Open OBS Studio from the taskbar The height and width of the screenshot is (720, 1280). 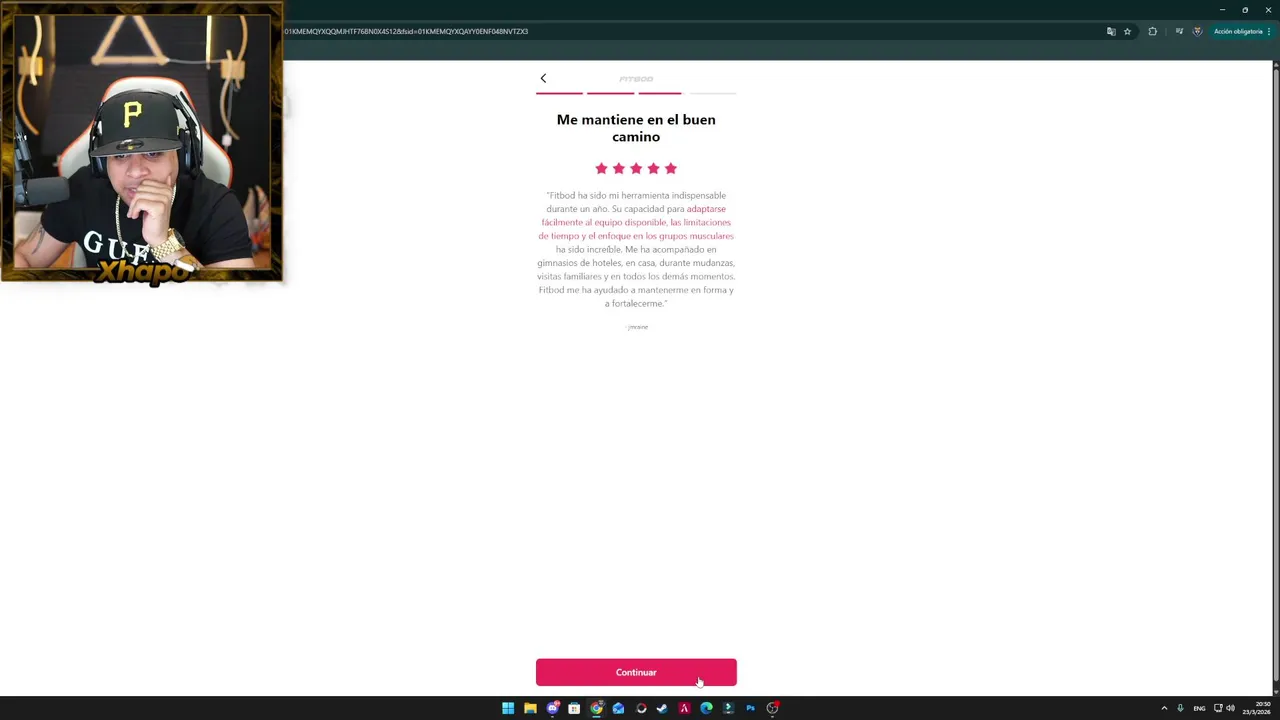coord(772,708)
